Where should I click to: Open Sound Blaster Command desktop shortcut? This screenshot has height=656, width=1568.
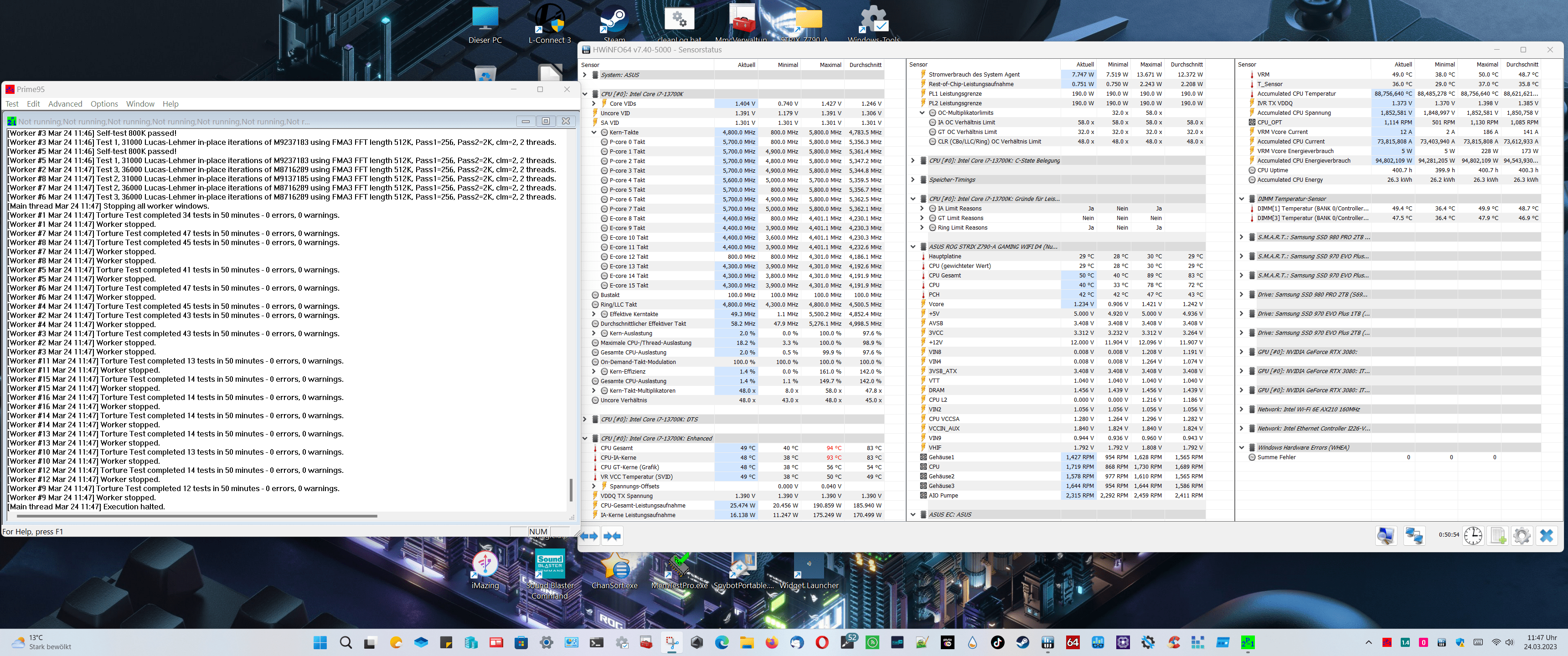550,575
